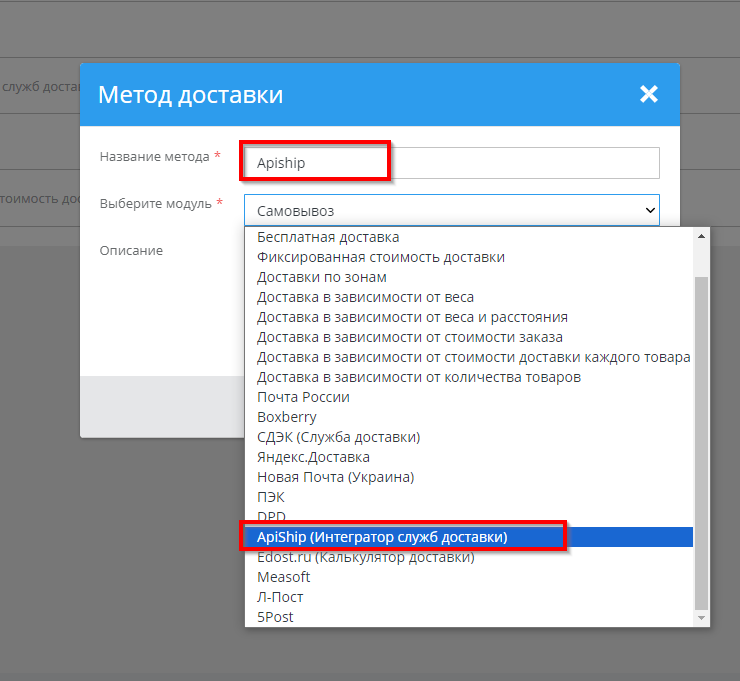
Task: Choose Почта России module
Action: click(303, 397)
